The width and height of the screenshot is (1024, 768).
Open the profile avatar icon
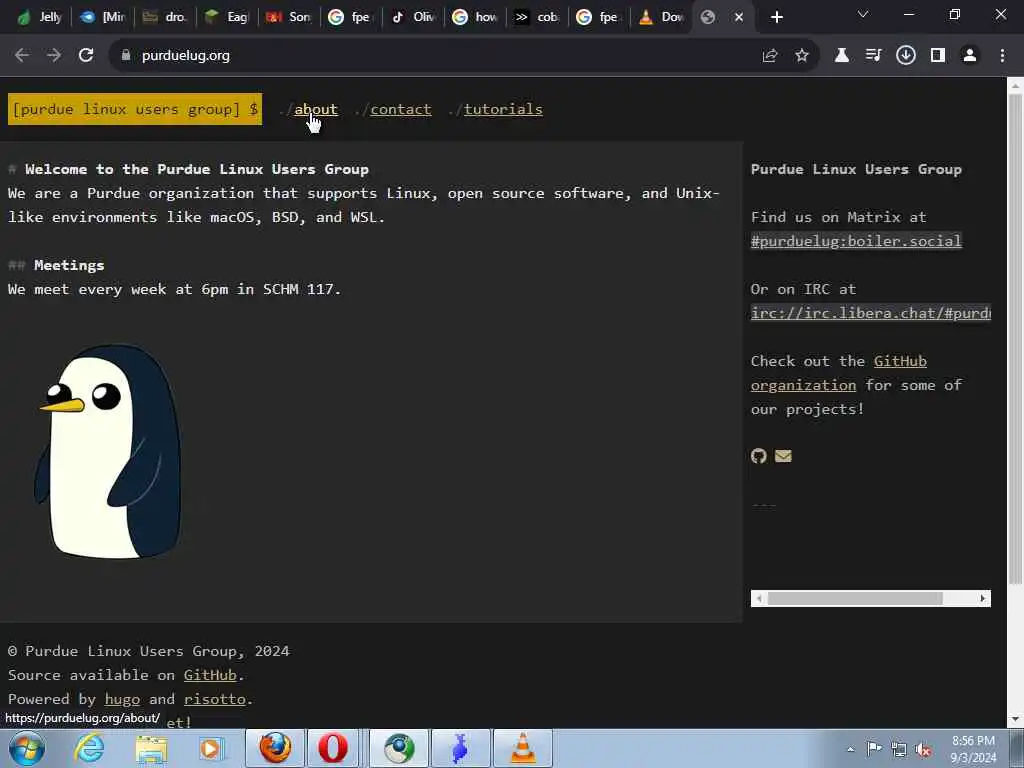coord(970,56)
